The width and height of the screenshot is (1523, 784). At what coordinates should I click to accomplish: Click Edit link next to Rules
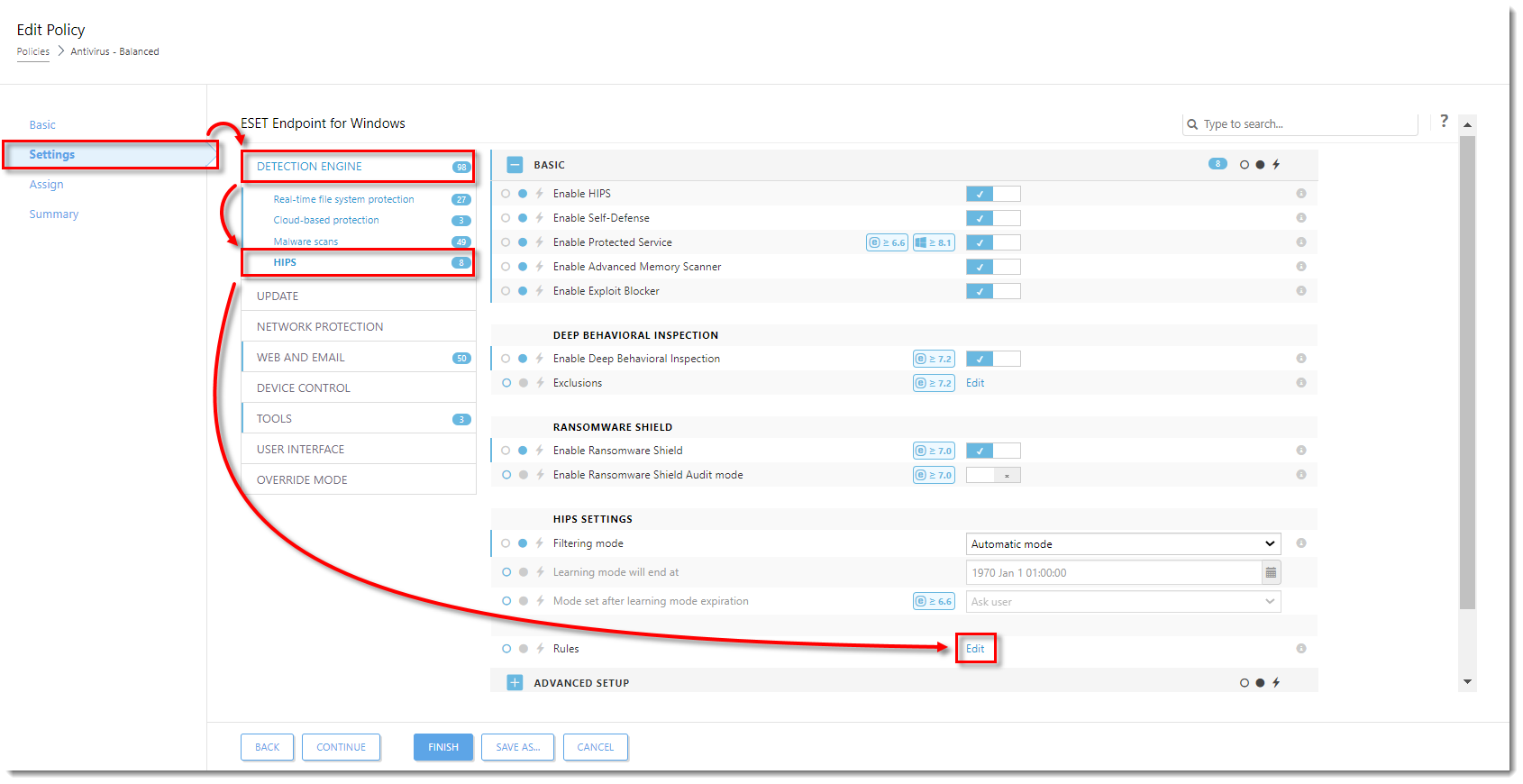pos(975,649)
